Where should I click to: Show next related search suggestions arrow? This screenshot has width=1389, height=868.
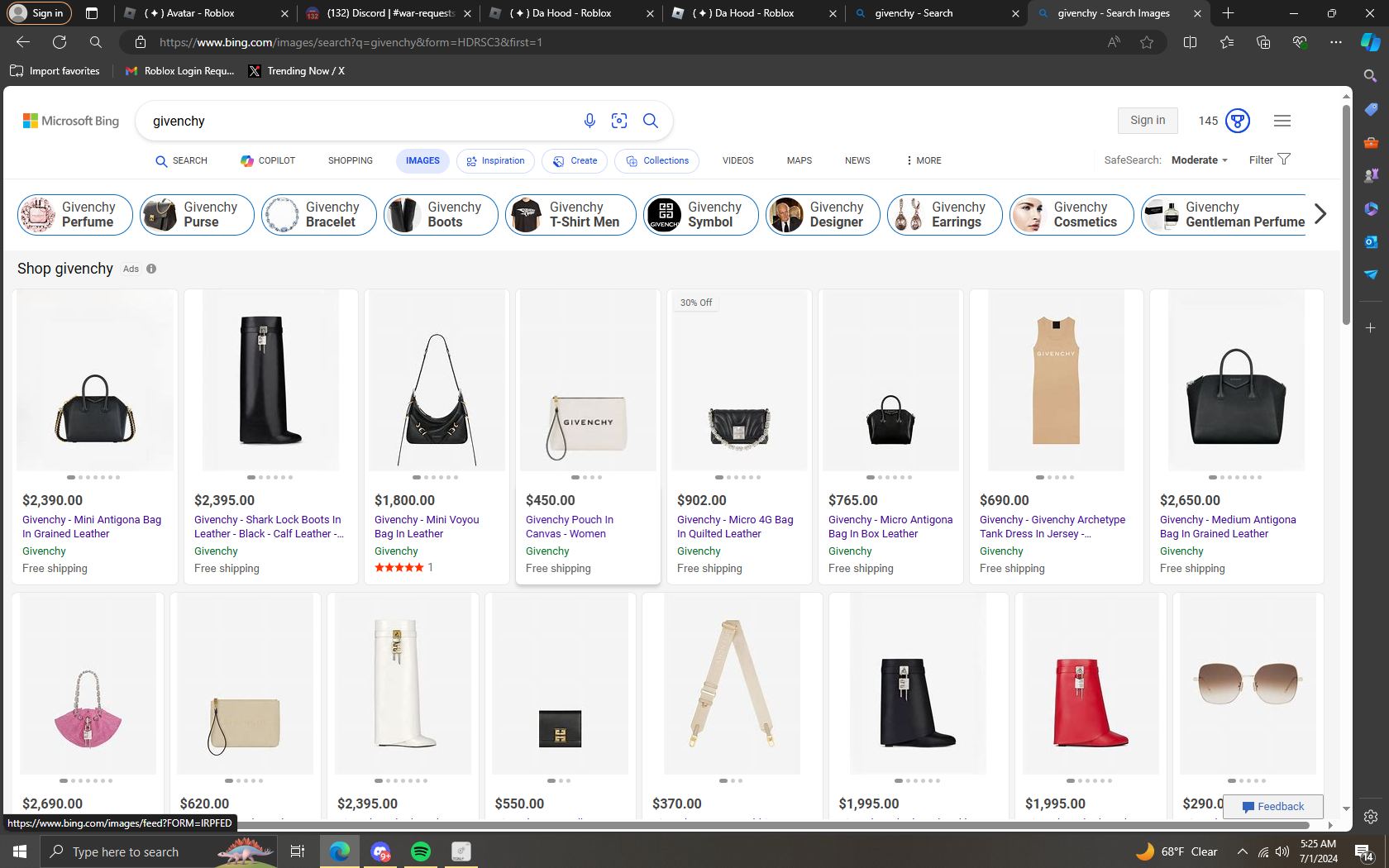click(x=1320, y=214)
